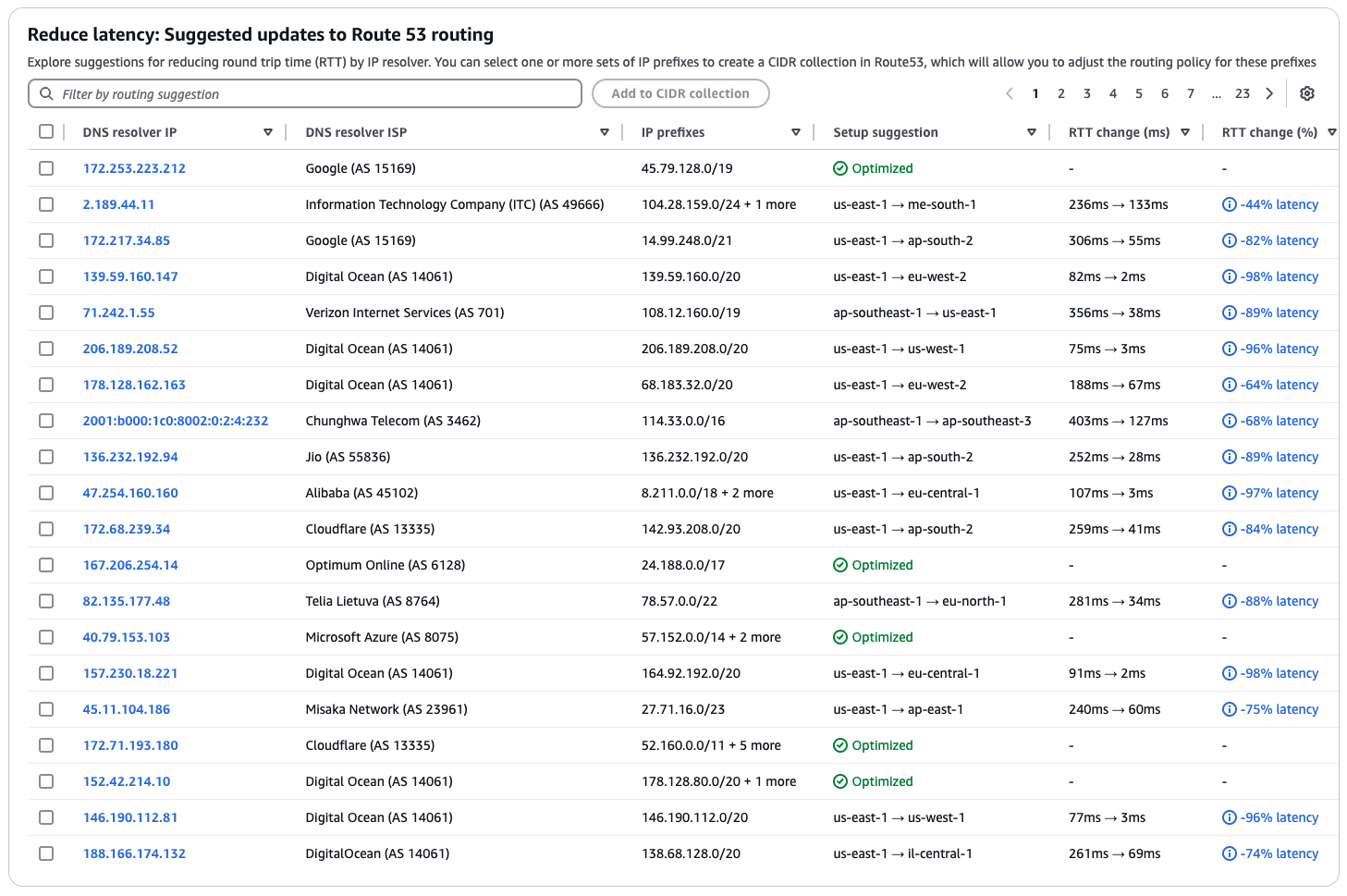Focus the Filter by routing suggestion field

point(305,93)
